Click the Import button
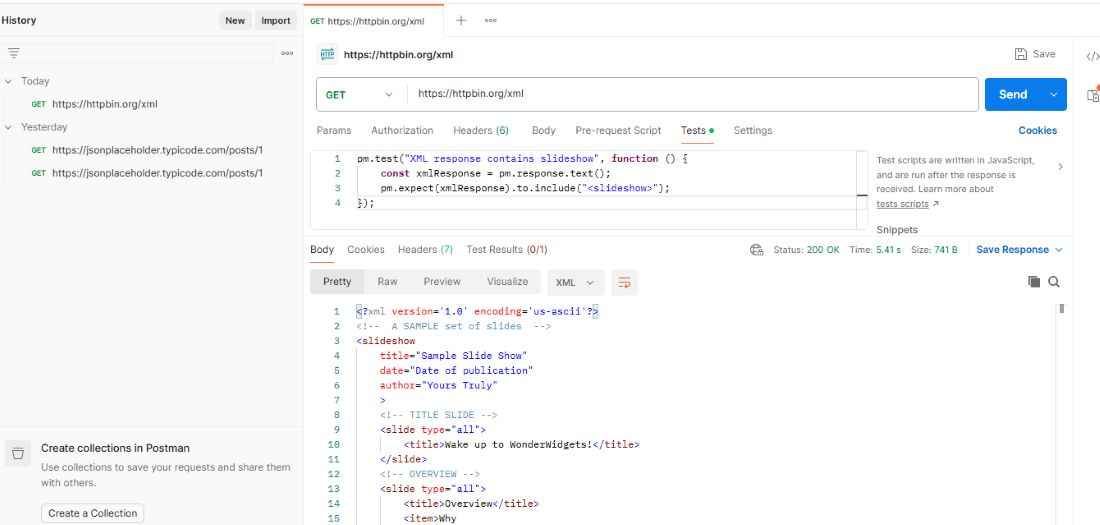This screenshot has height=525, width=1100. (276, 20)
